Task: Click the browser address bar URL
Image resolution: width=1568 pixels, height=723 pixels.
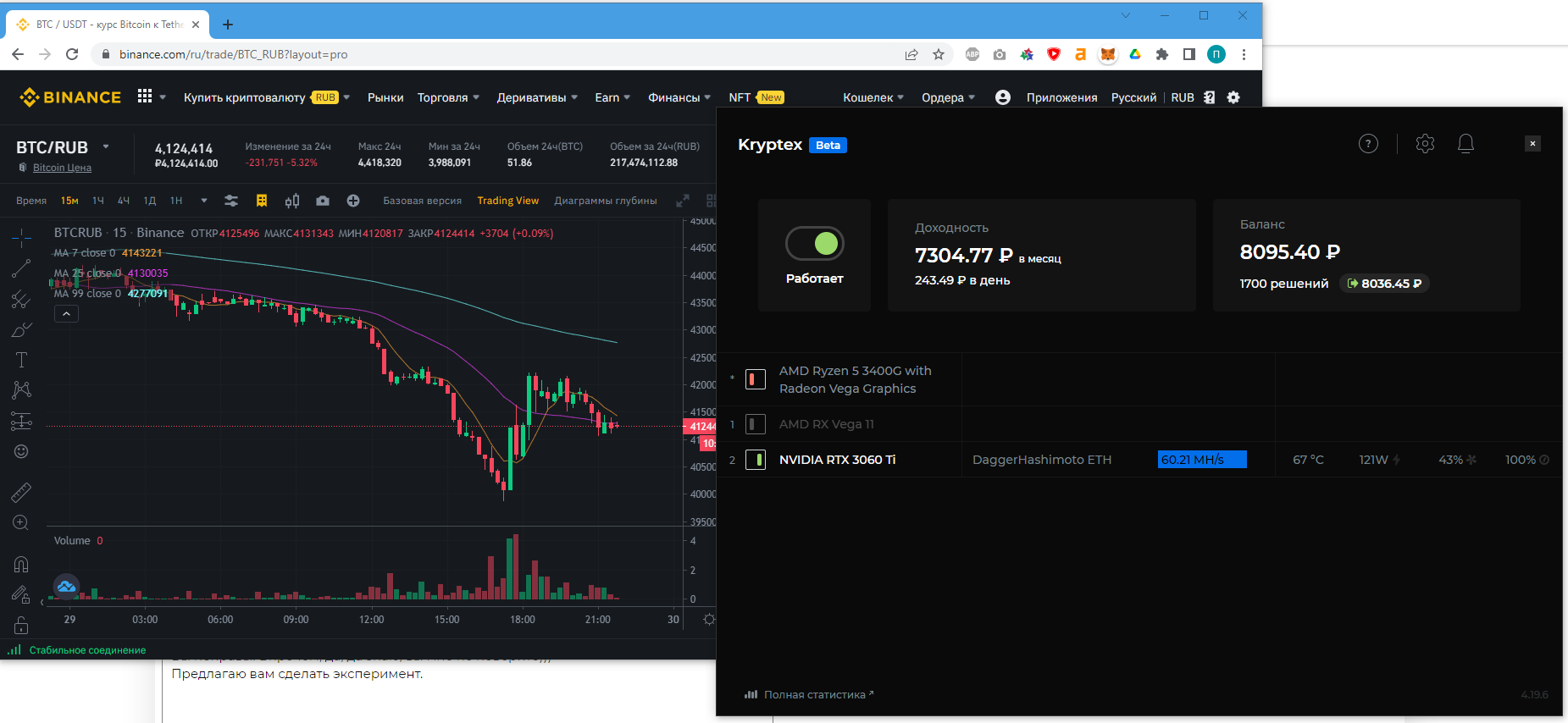Action: coord(233,54)
